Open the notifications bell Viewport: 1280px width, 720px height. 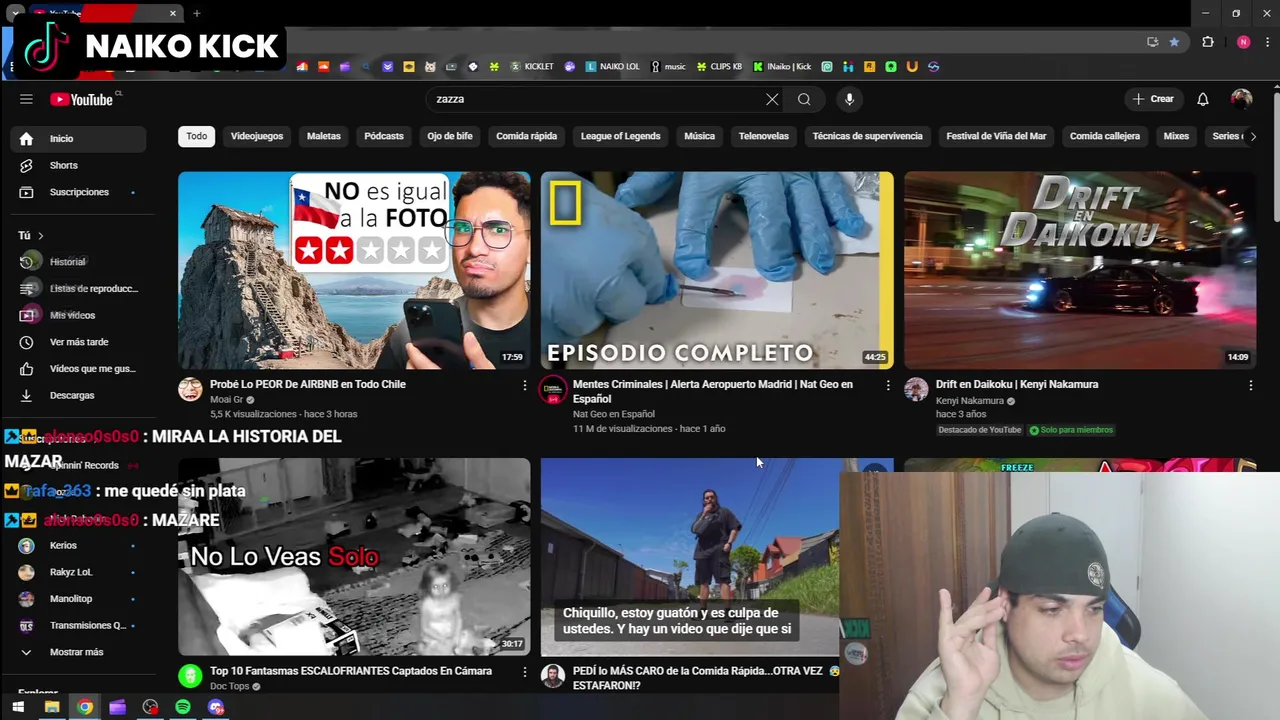tap(1203, 99)
